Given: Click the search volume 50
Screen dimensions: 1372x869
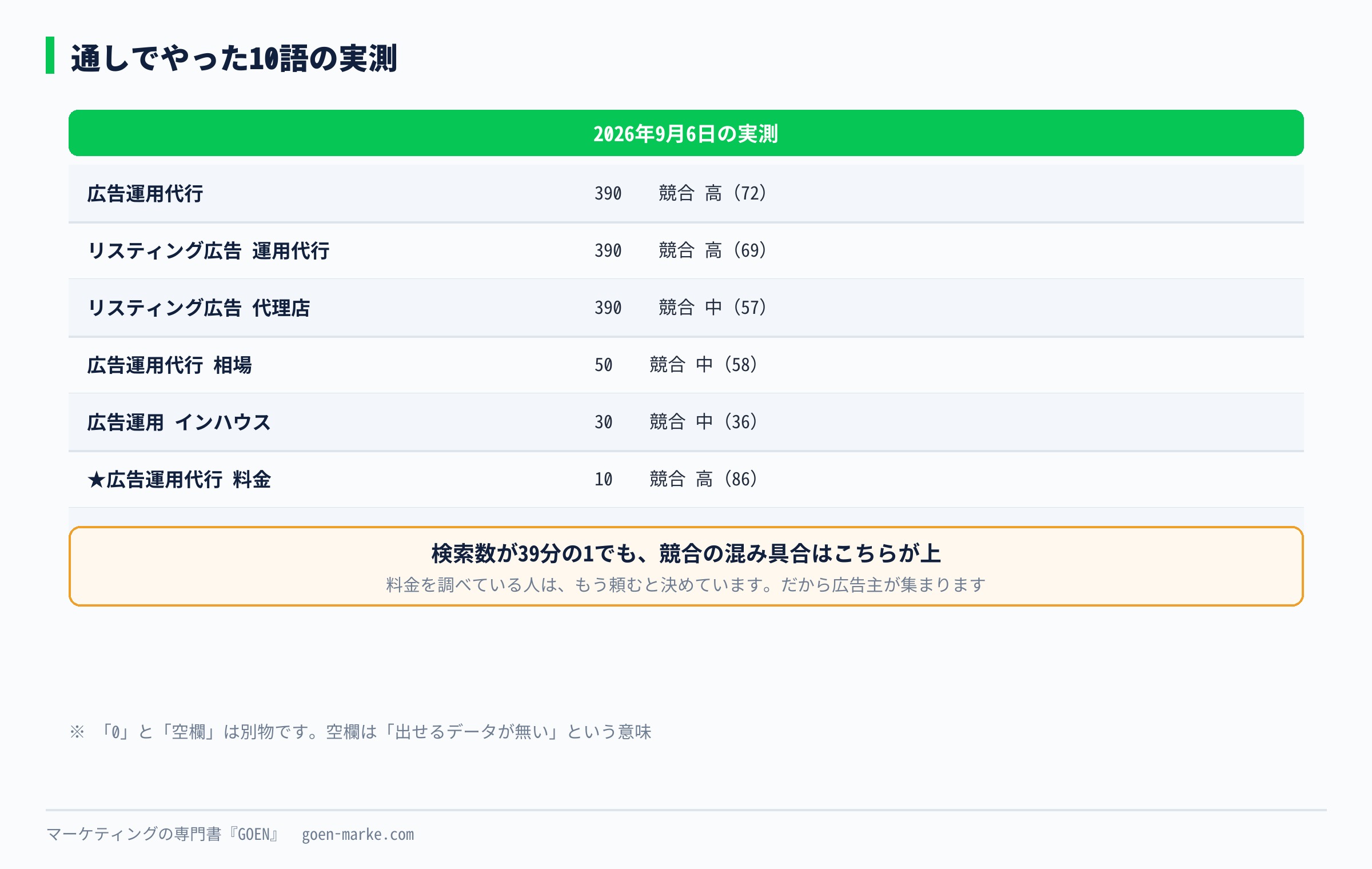Looking at the screenshot, I should [x=603, y=365].
